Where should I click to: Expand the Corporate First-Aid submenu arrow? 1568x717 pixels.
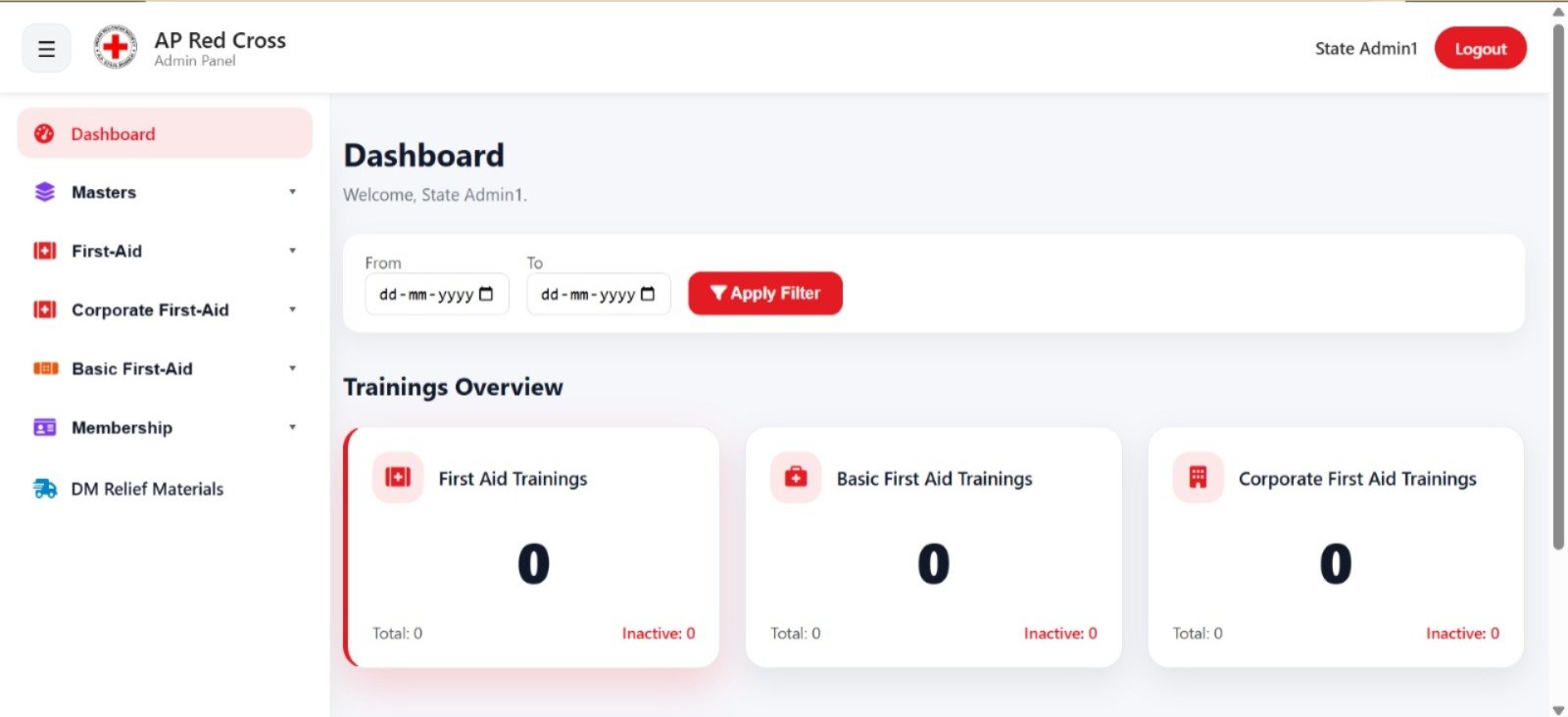292,310
